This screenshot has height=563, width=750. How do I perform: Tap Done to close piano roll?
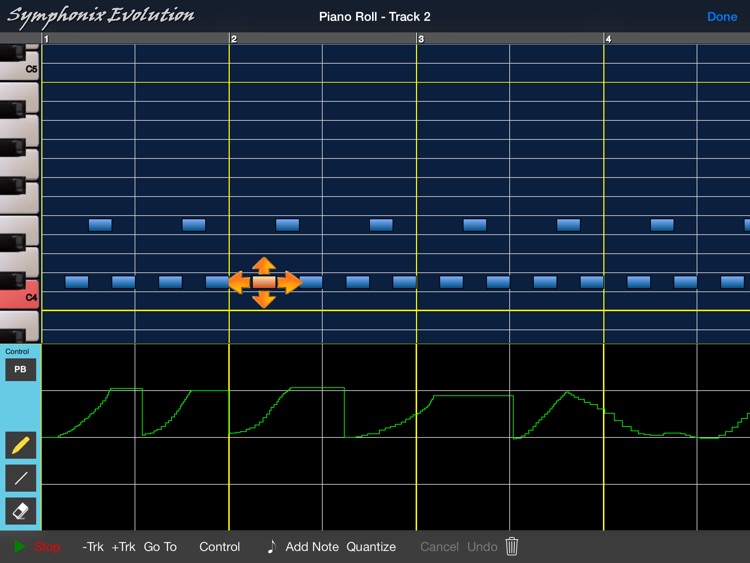[x=722, y=17]
